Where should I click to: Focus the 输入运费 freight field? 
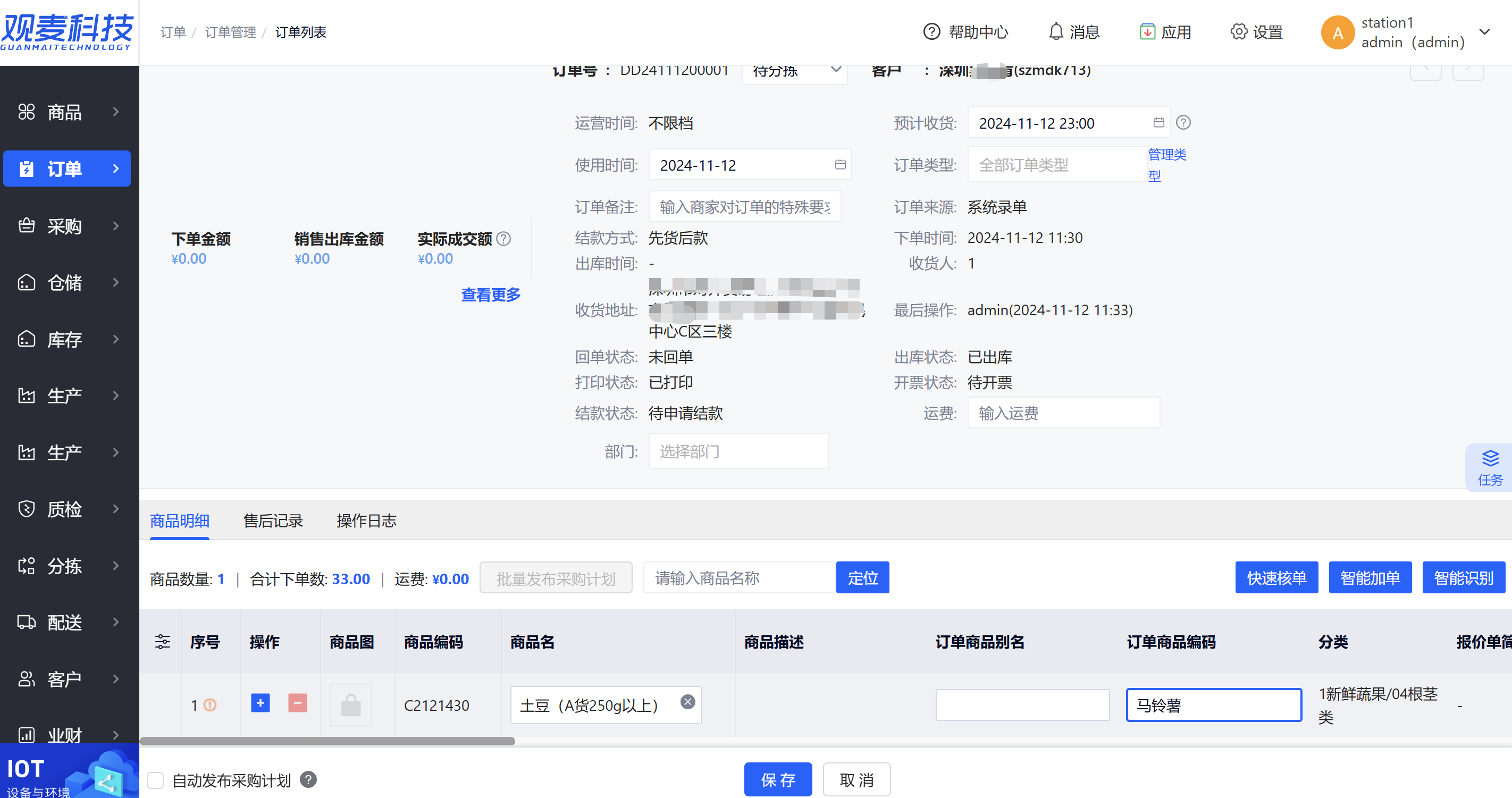tap(1064, 413)
